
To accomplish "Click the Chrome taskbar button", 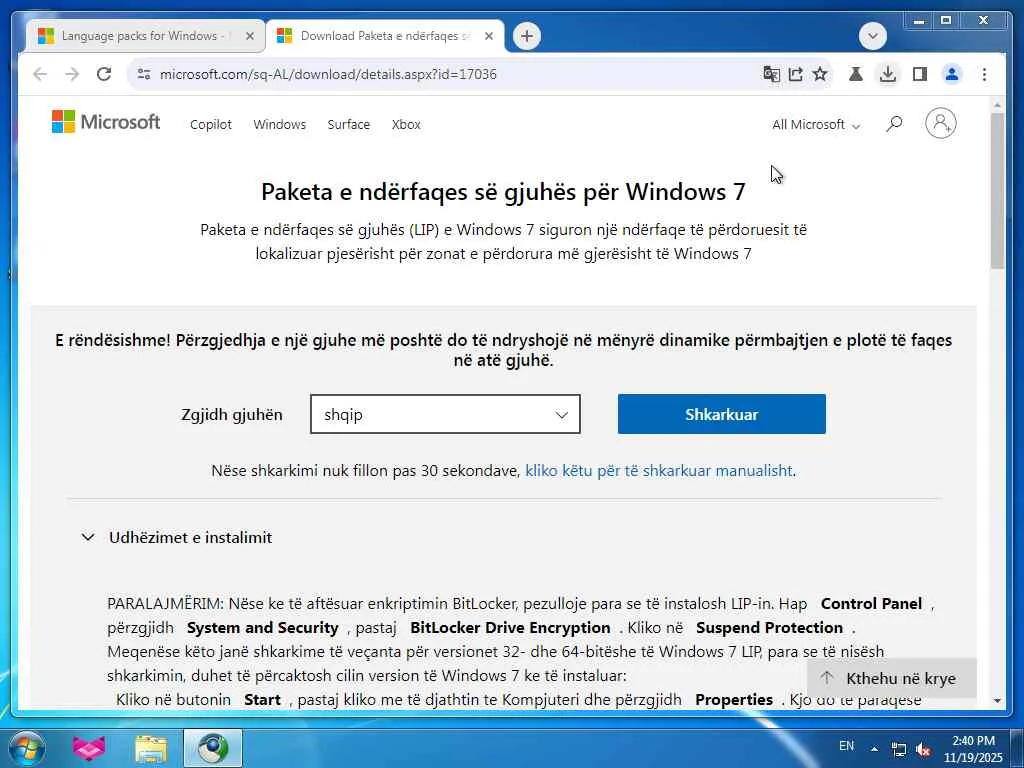I will coord(213,748).
